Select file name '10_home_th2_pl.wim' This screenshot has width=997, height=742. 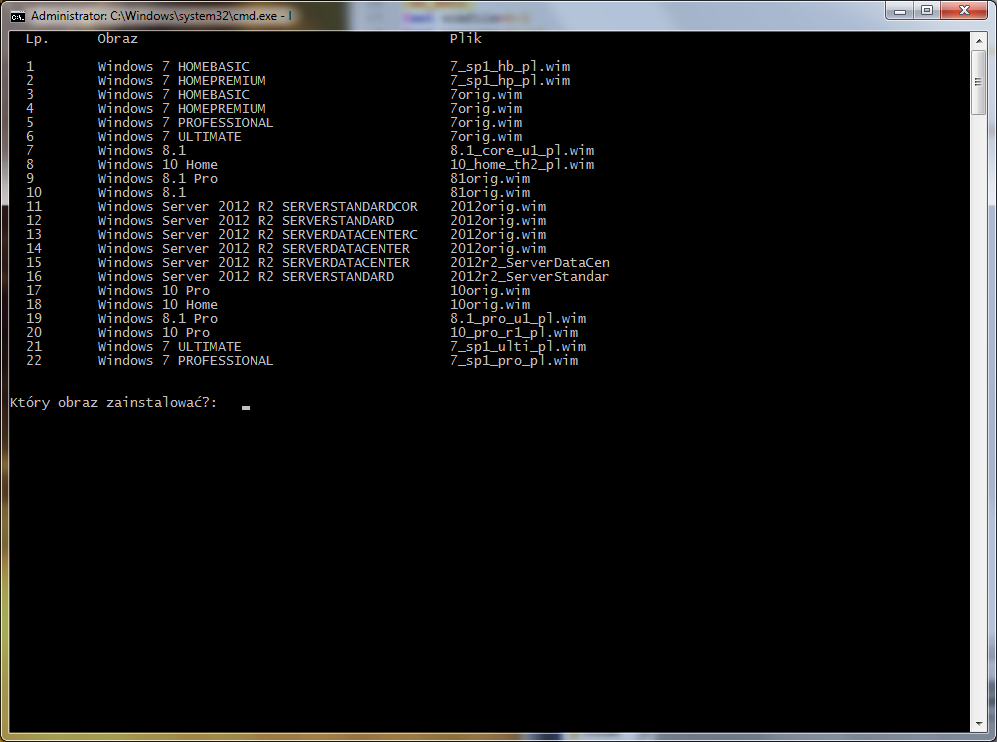(522, 165)
